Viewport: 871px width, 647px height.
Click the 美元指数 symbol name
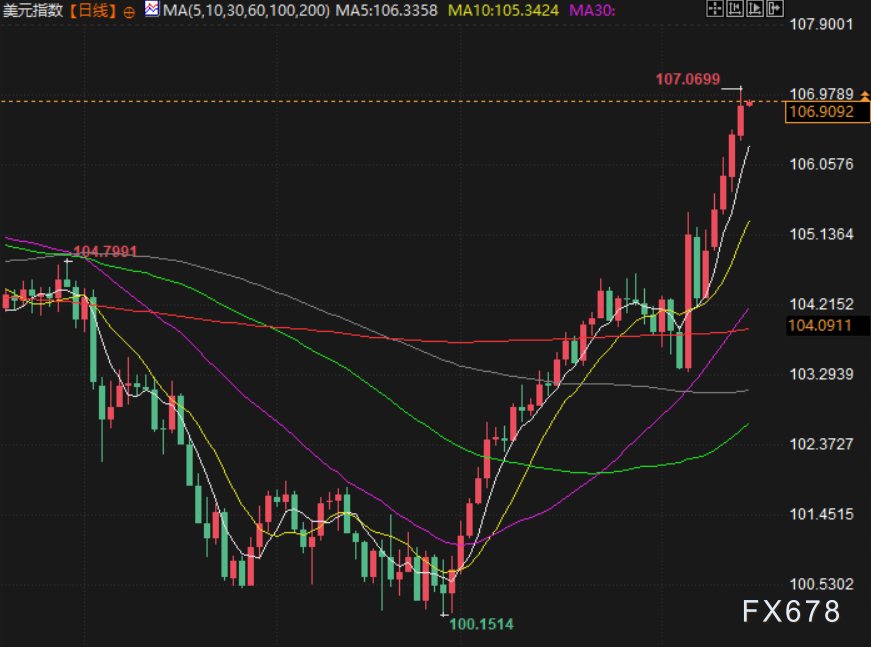point(32,11)
